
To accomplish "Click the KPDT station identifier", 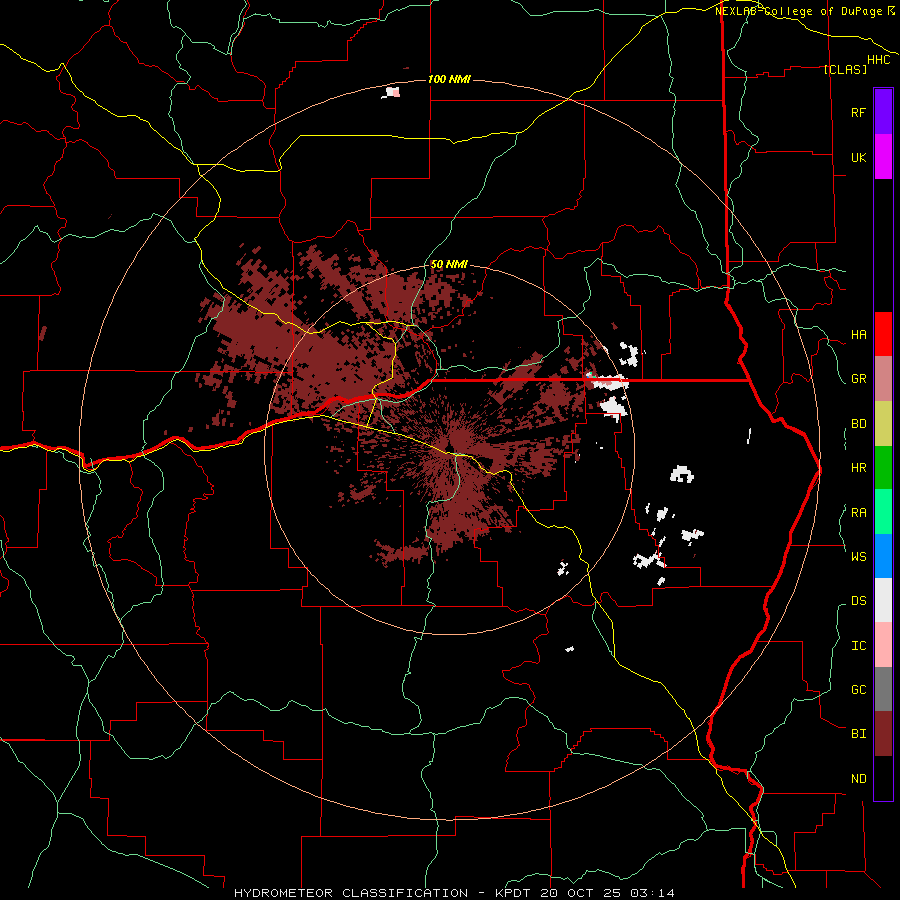I will pyautogui.click(x=513, y=893).
